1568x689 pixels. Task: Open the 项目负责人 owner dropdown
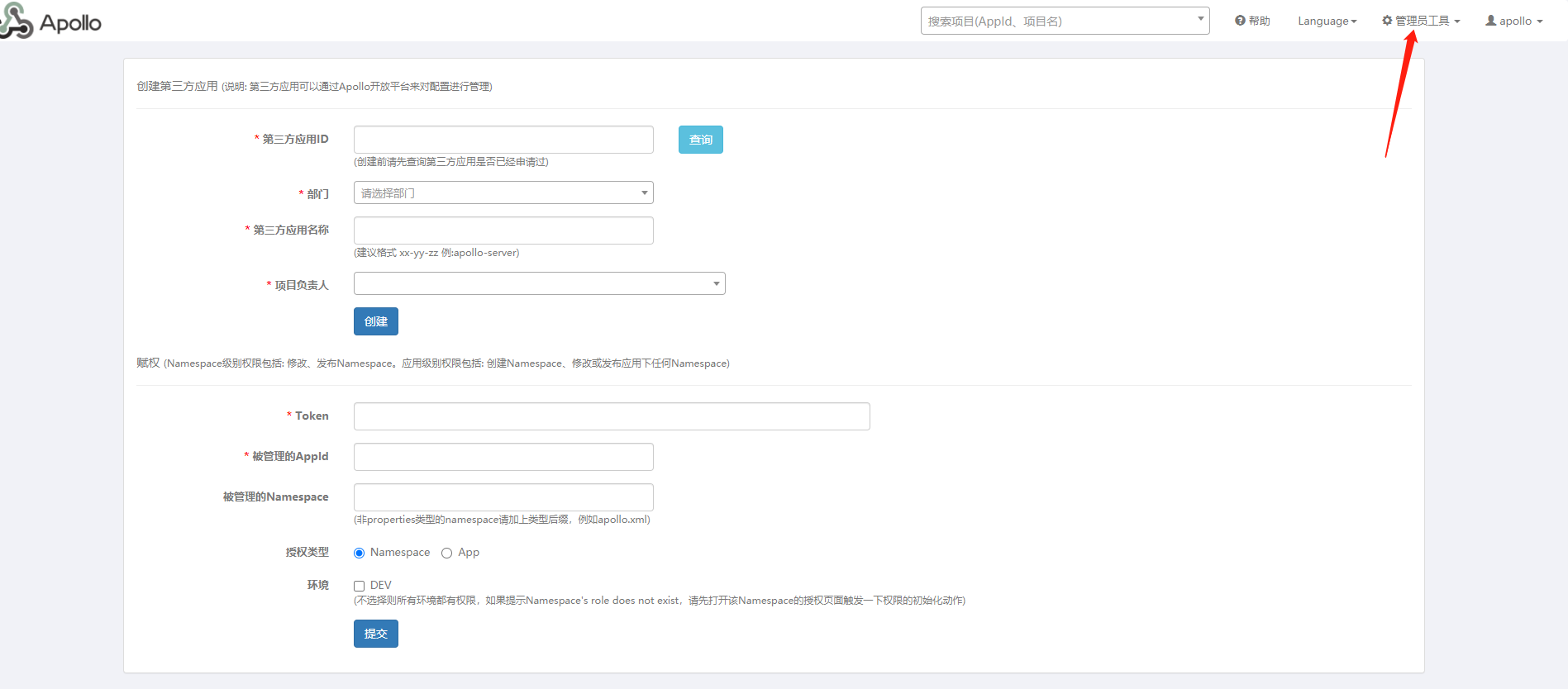540,283
